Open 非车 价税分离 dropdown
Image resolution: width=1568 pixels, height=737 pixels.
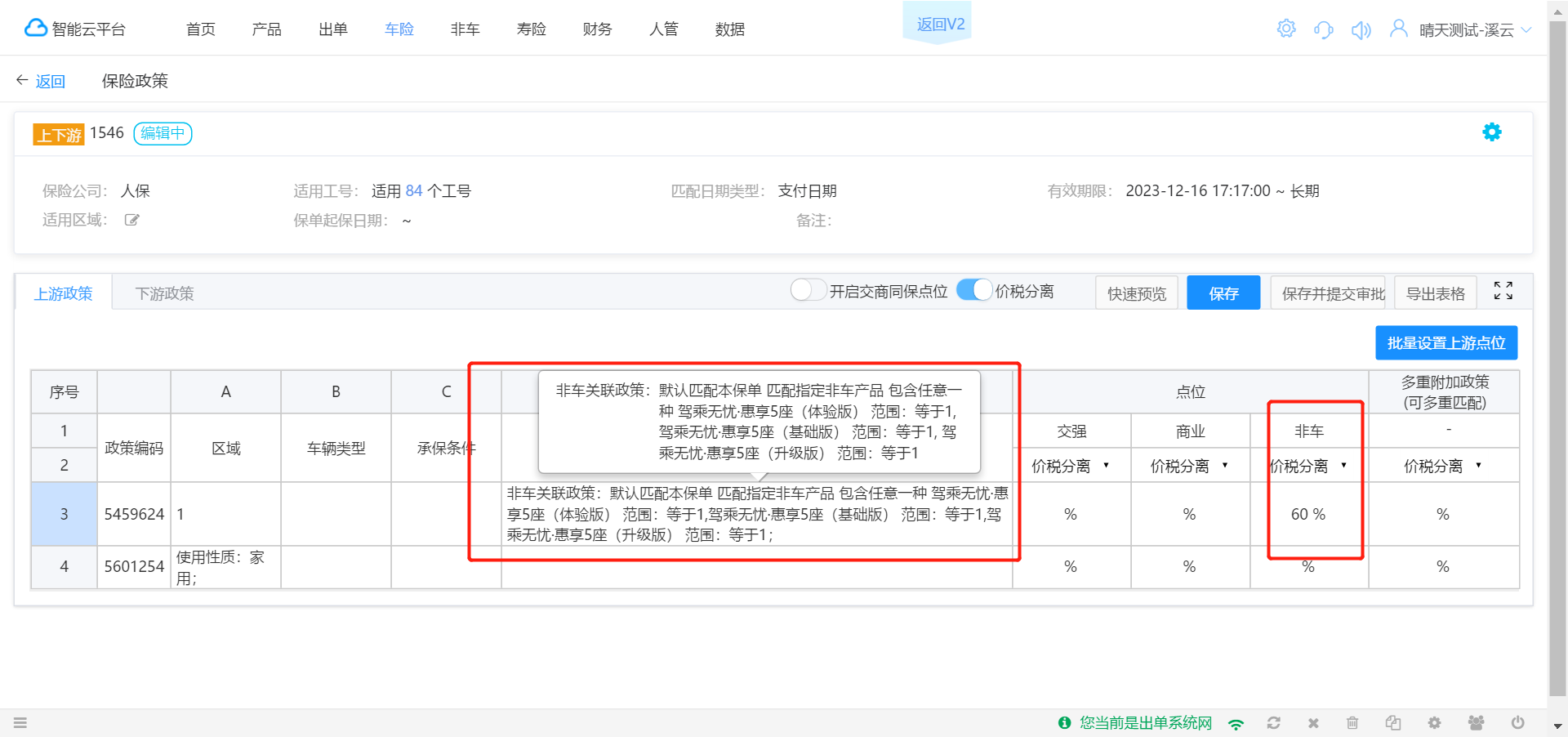[x=1308, y=466]
